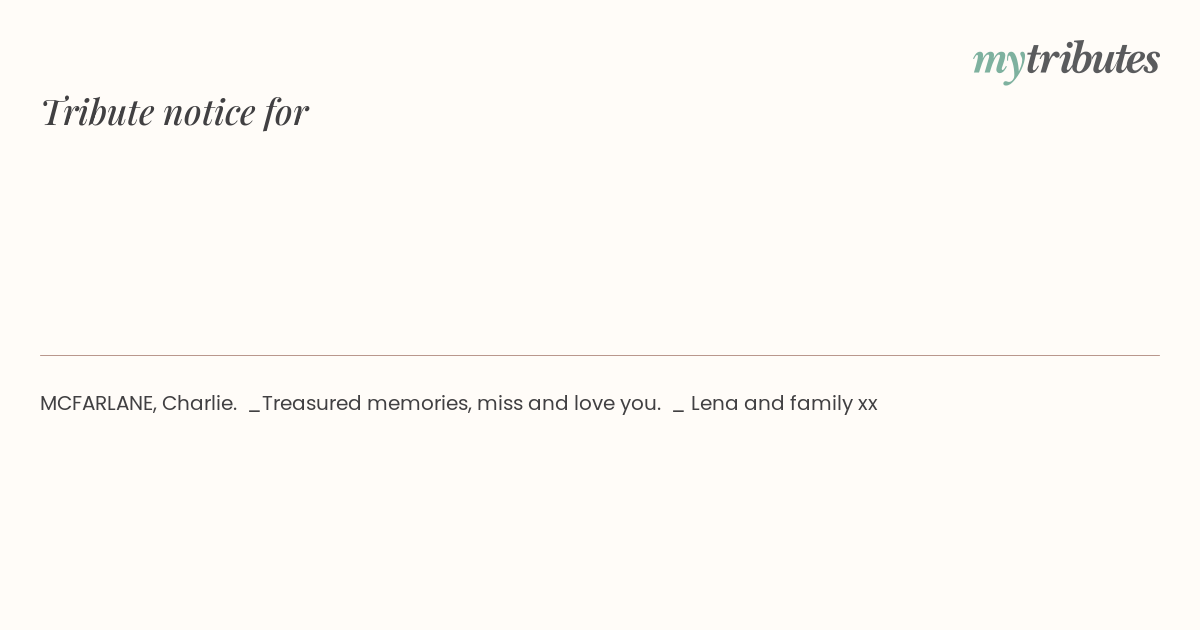The height and width of the screenshot is (630, 1200).
Task: Click the name "Charlie." in the notice
Action: [199, 404]
